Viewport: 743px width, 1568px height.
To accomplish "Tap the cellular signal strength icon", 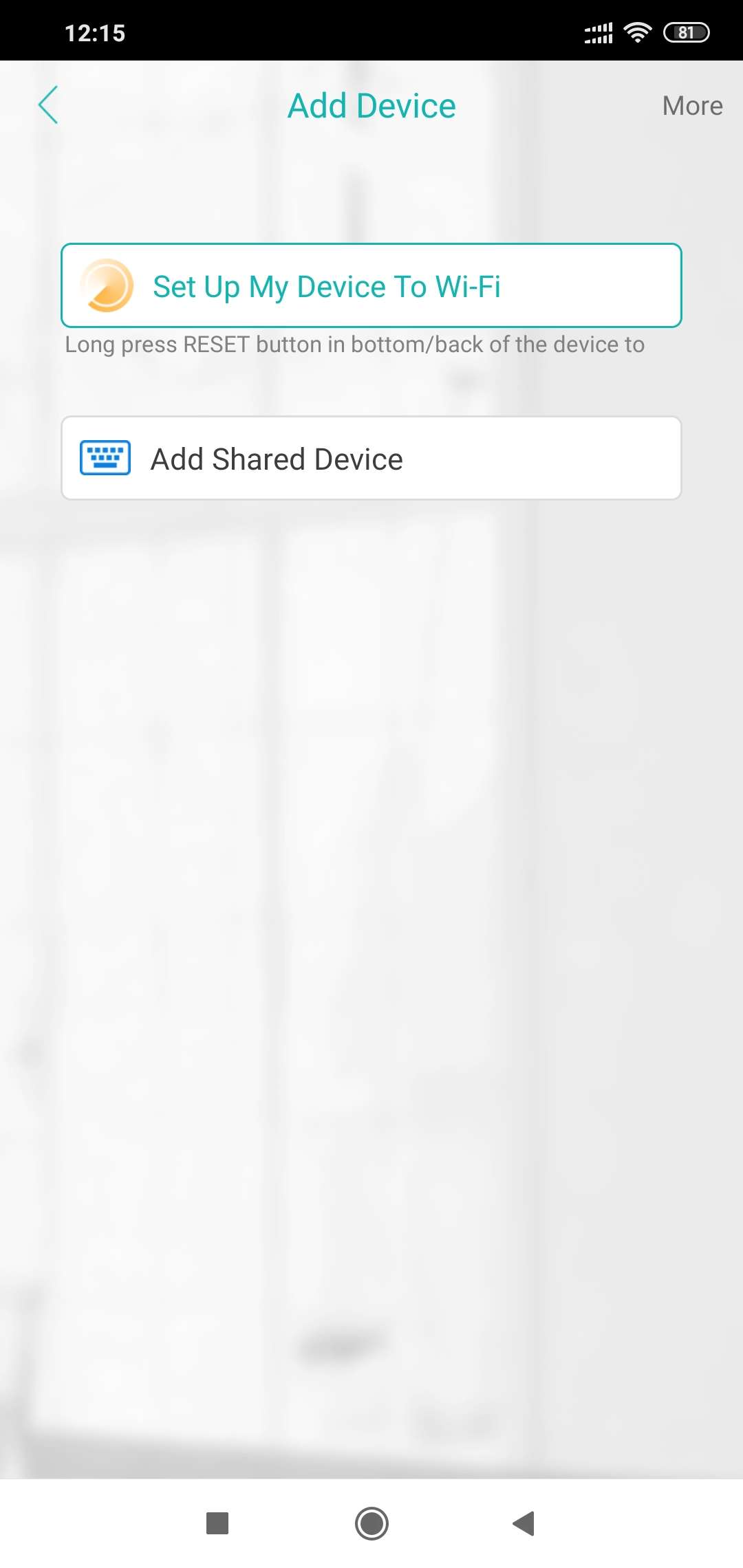I will 599,32.
